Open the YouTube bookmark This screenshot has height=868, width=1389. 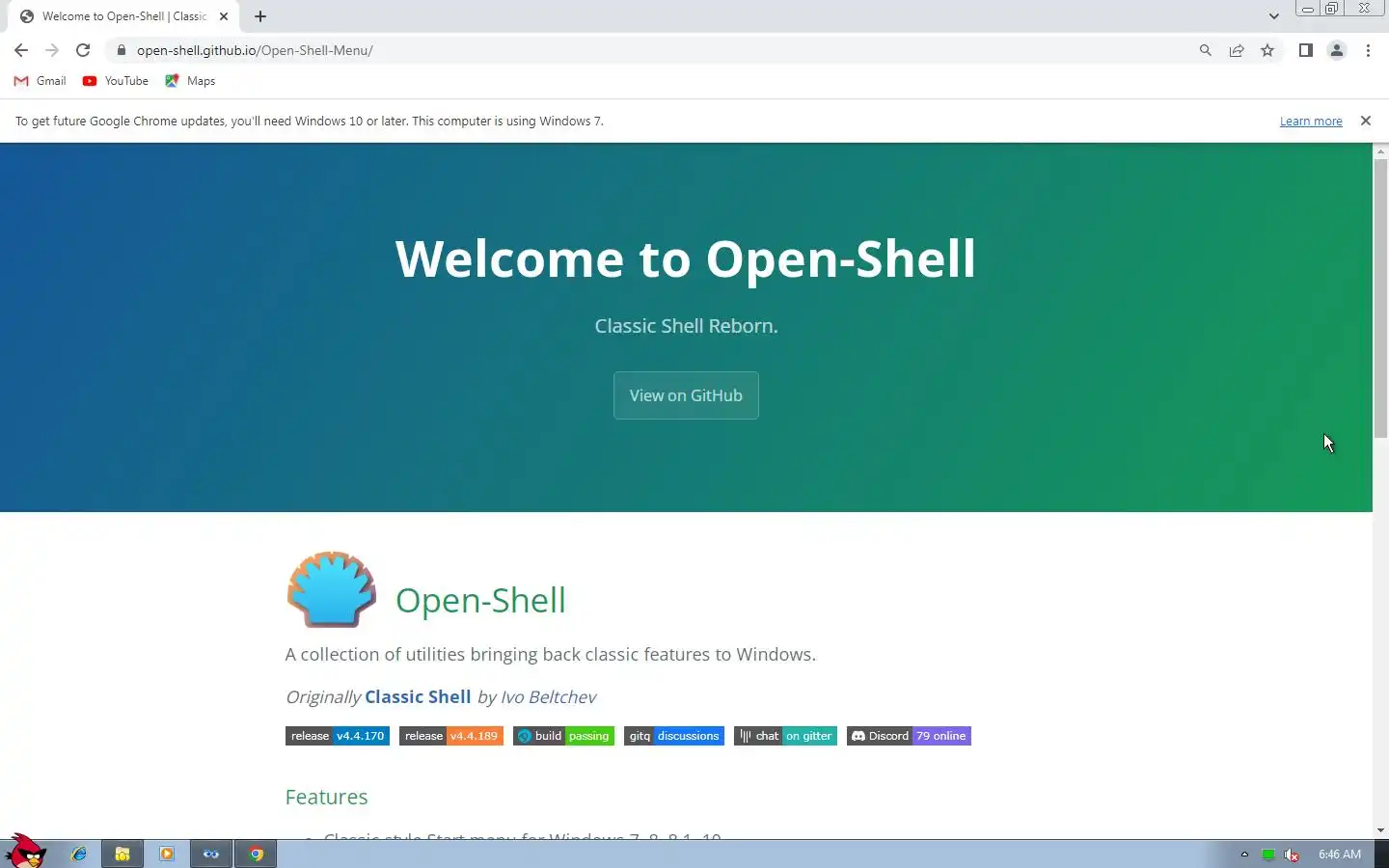pos(116,81)
